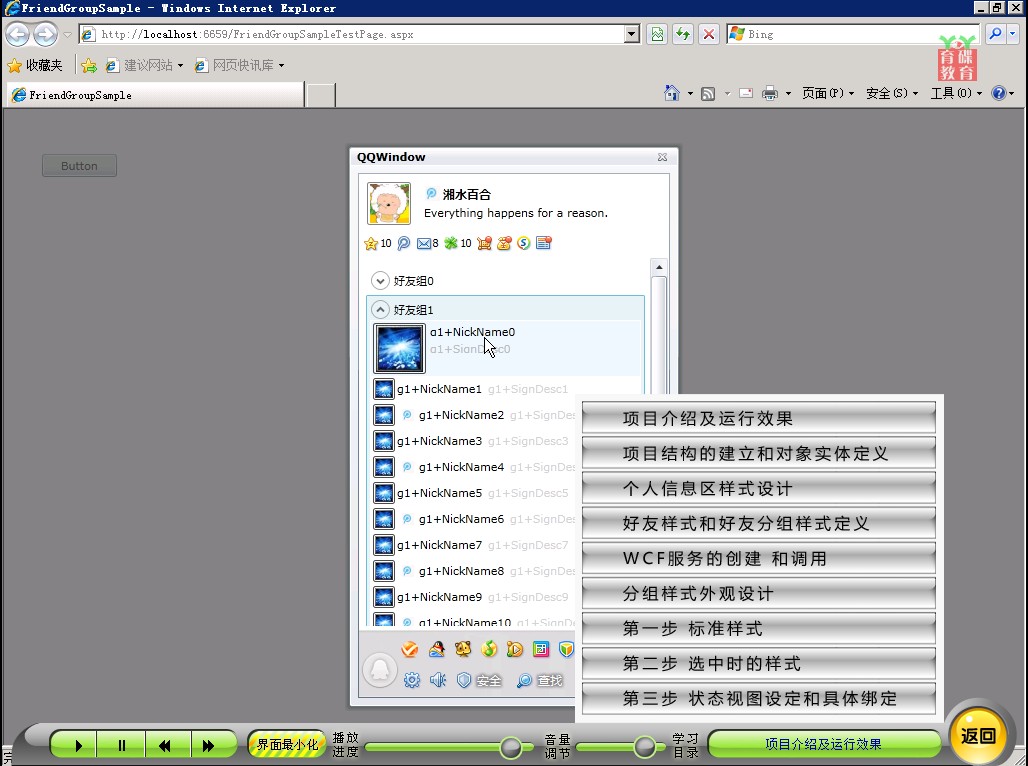The image size is (1028, 766).
Task: Click the IE help question mark icon
Action: [998, 93]
